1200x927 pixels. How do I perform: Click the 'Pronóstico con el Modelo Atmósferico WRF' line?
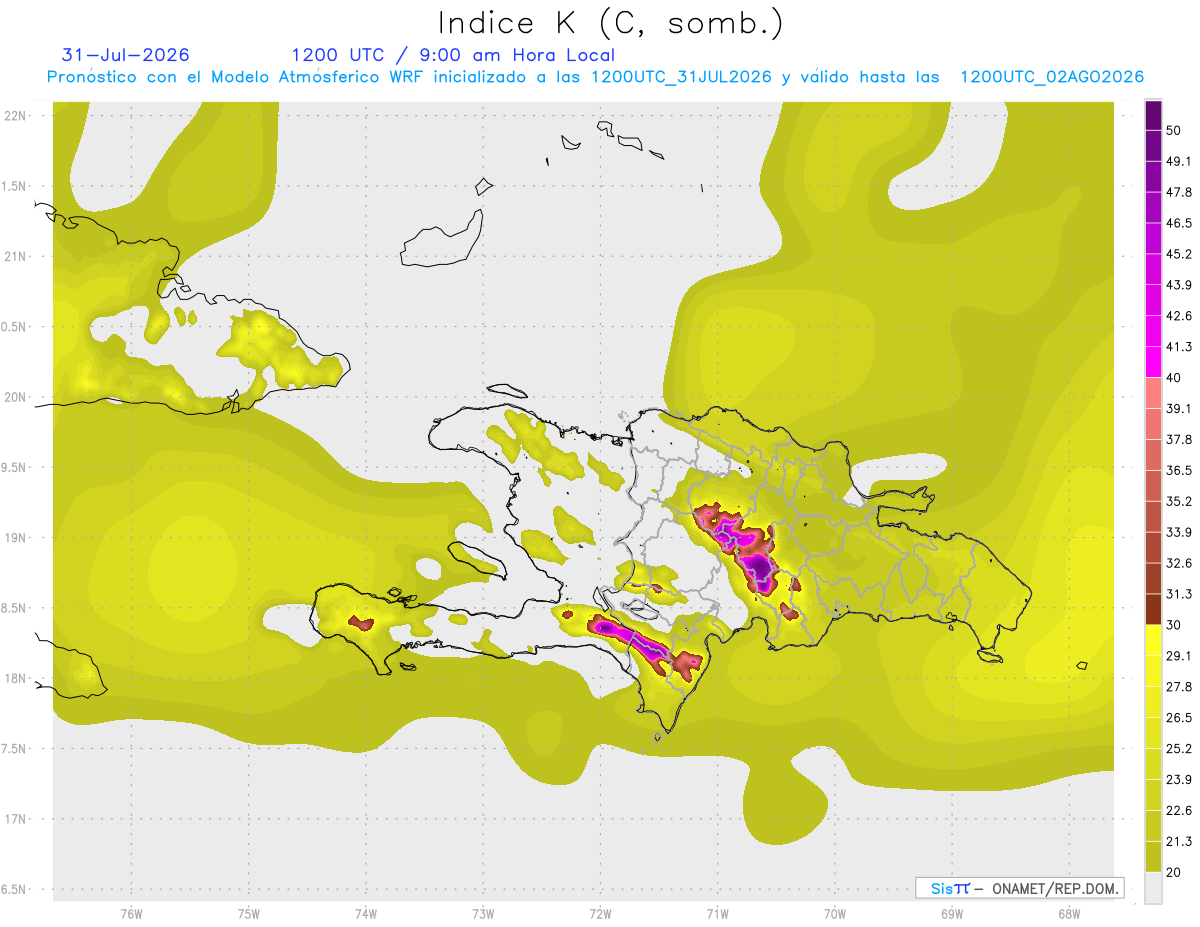coord(595,77)
